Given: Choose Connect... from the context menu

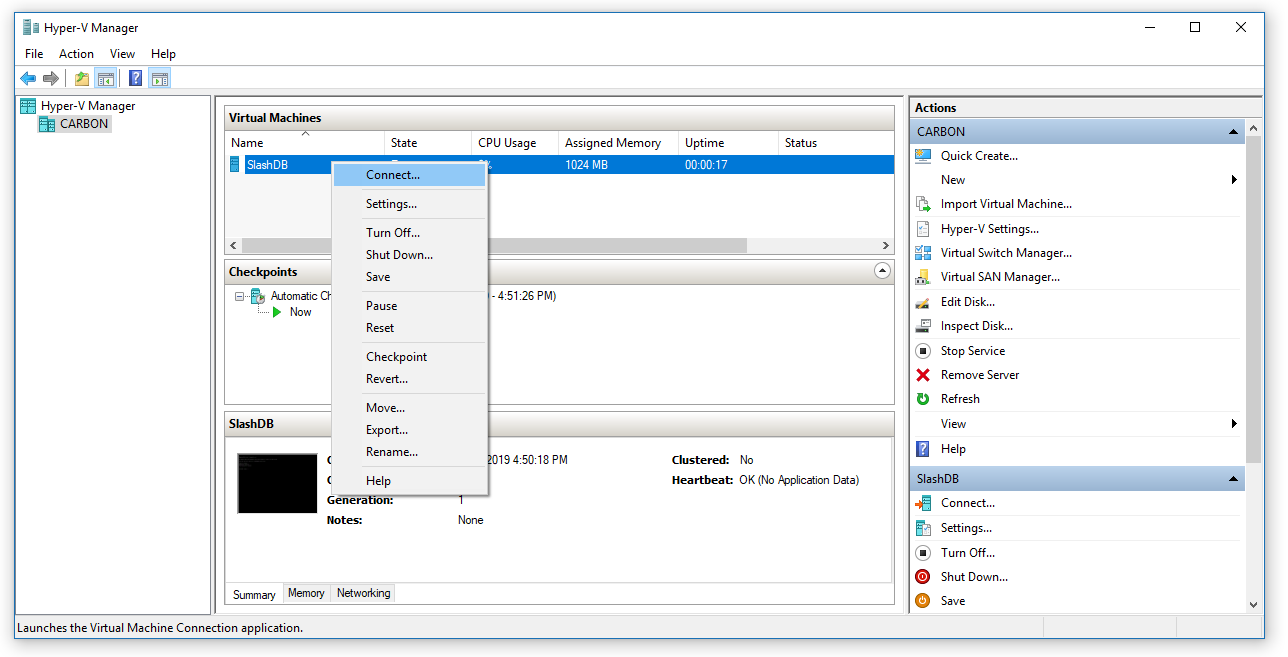Looking at the screenshot, I should (x=393, y=175).
